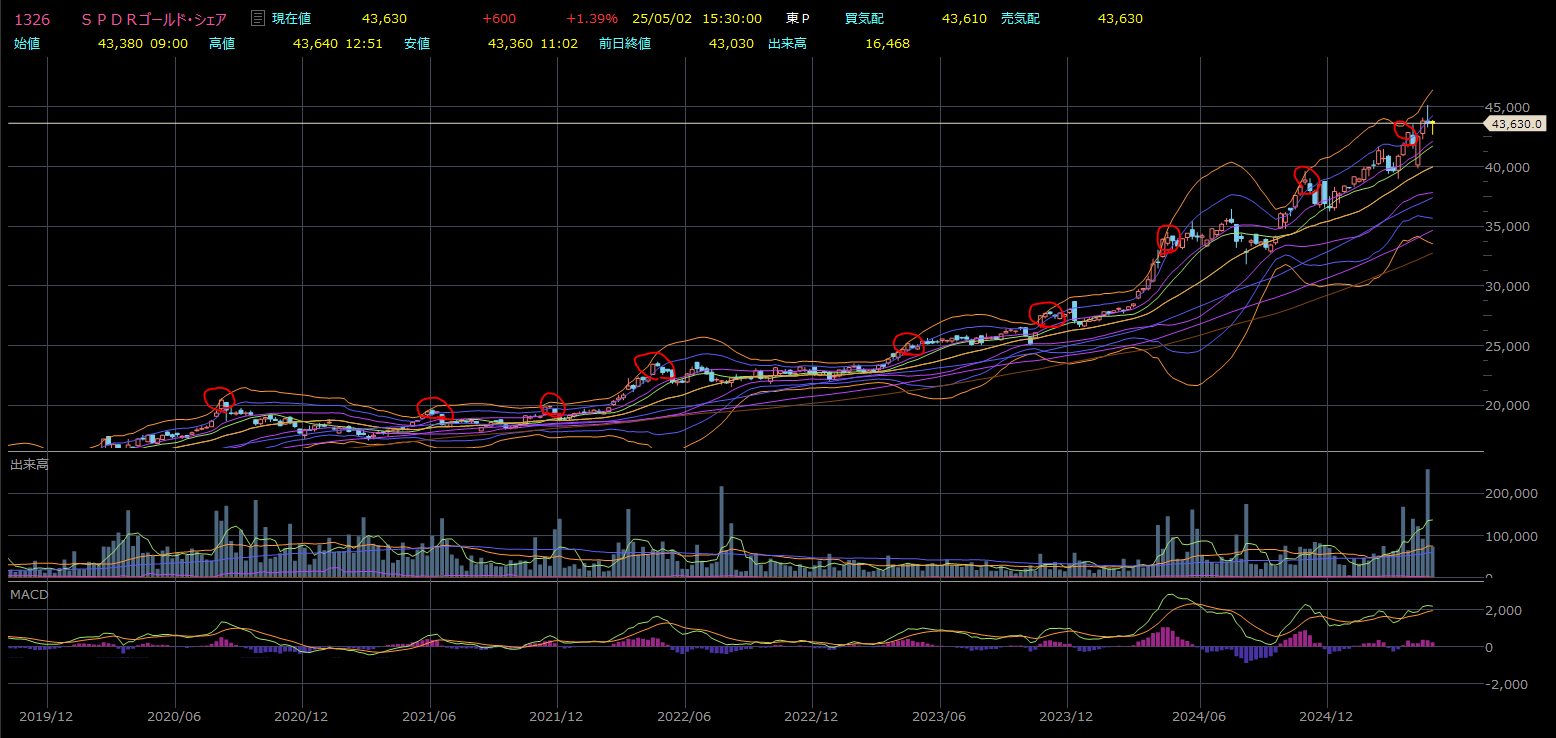
Task: Click the +600 price change value
Action: 499,19
